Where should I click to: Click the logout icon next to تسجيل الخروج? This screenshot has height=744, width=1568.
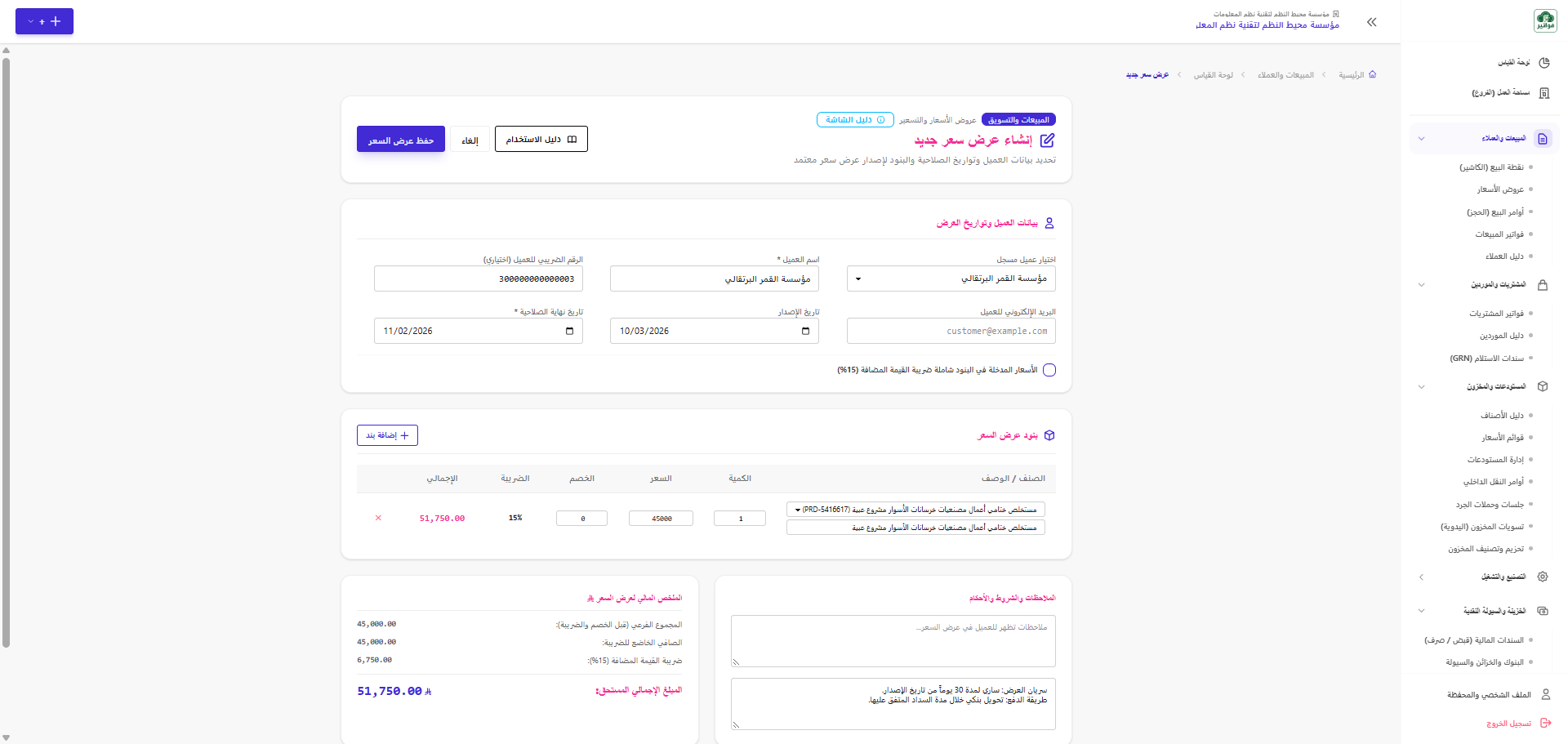(1545, 724)
